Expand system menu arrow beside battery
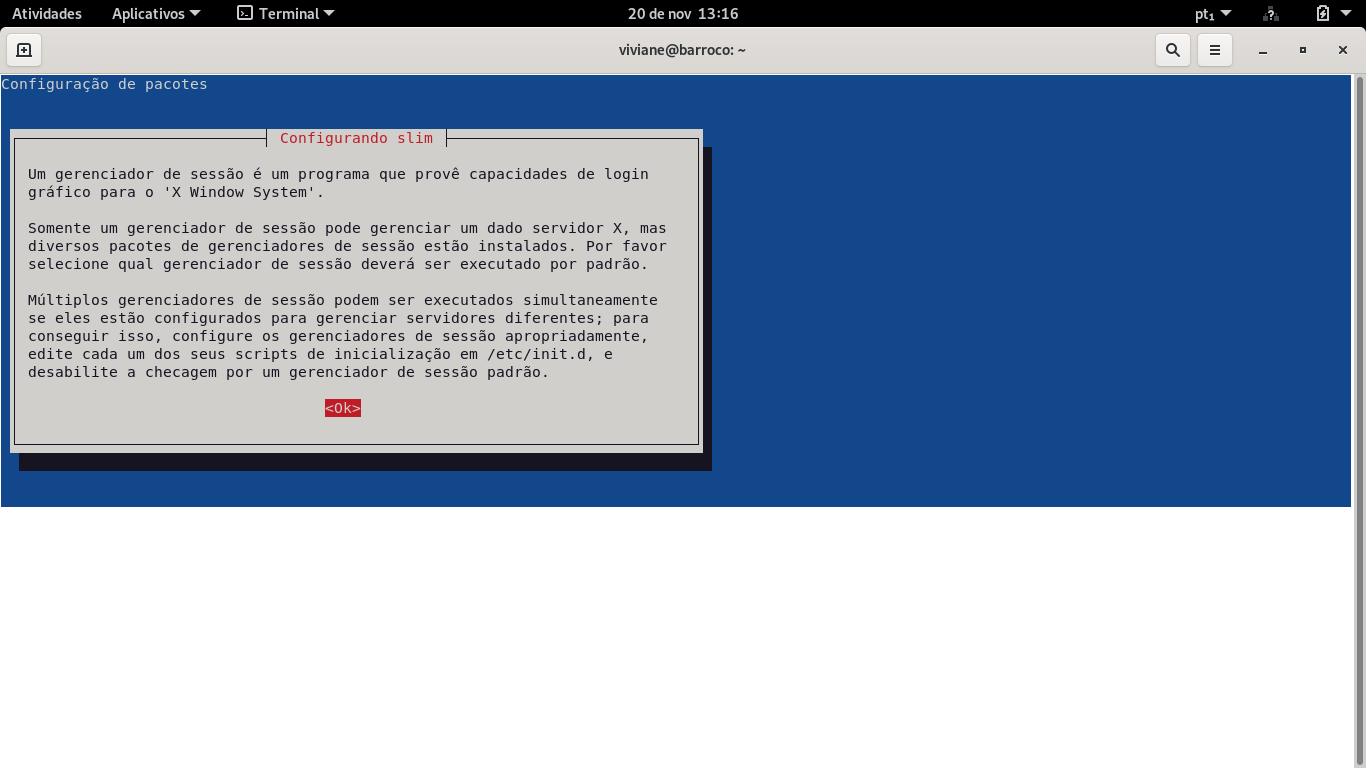Viewport: 1366px width, 768px height. click(x=1348, y=14)
